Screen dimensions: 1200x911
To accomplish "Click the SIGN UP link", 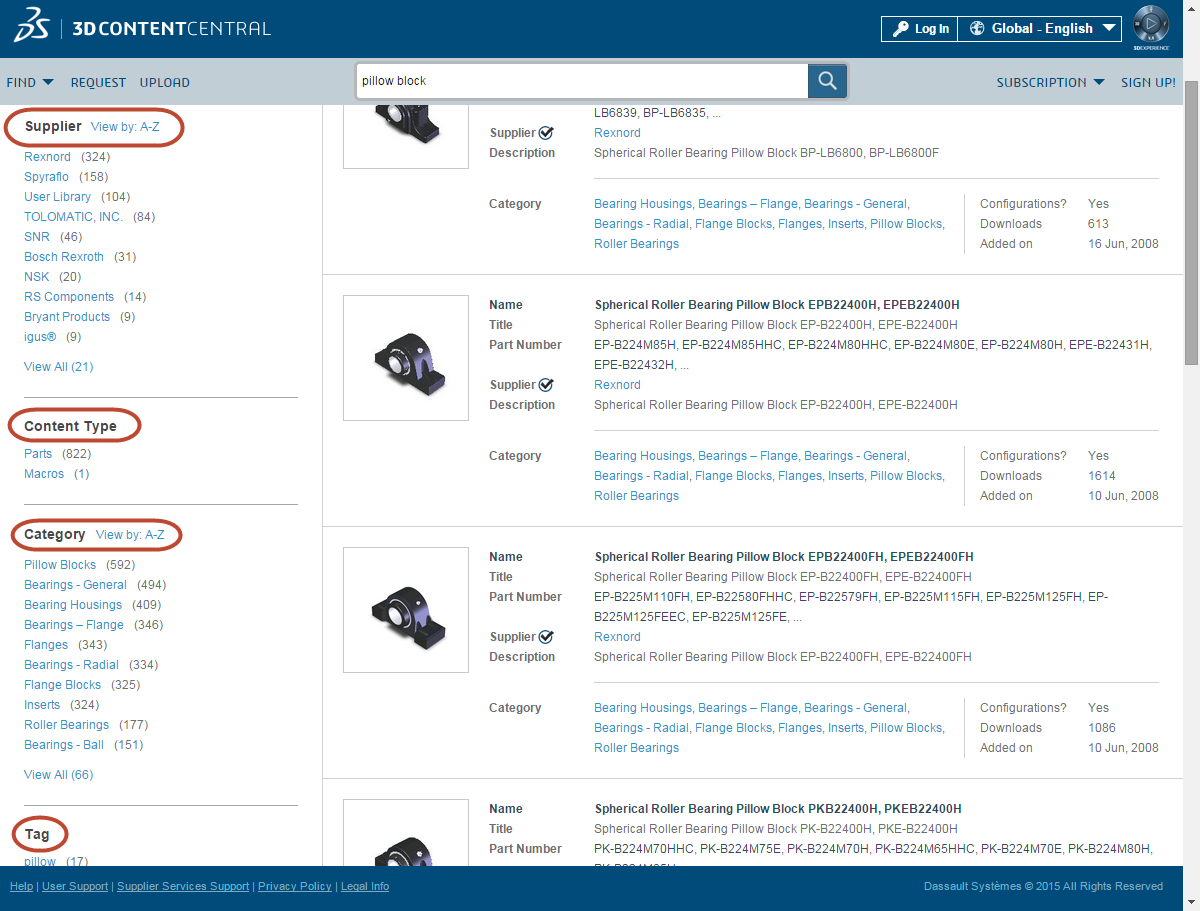I will coord(1148,82).
